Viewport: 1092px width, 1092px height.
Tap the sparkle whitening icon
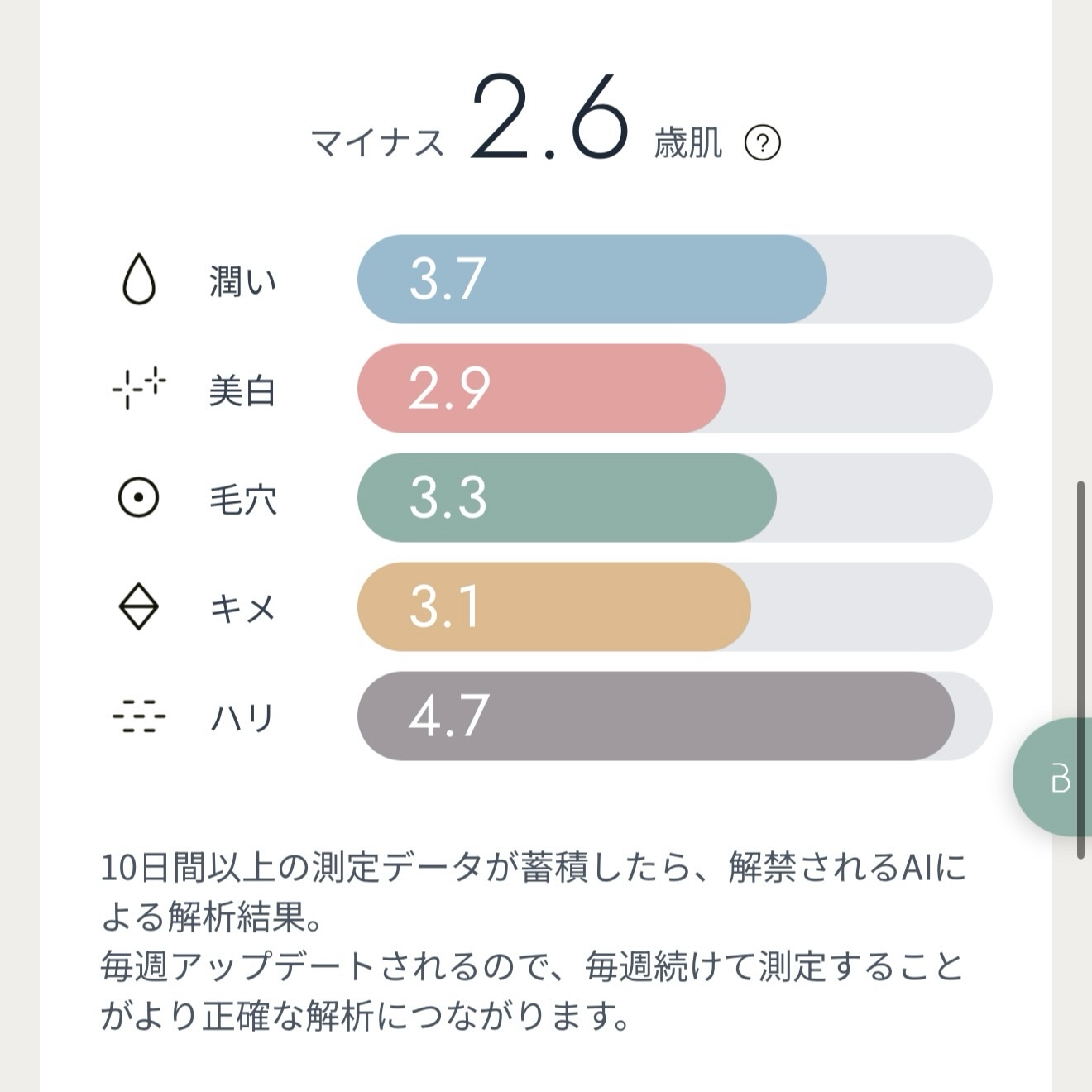139,388
